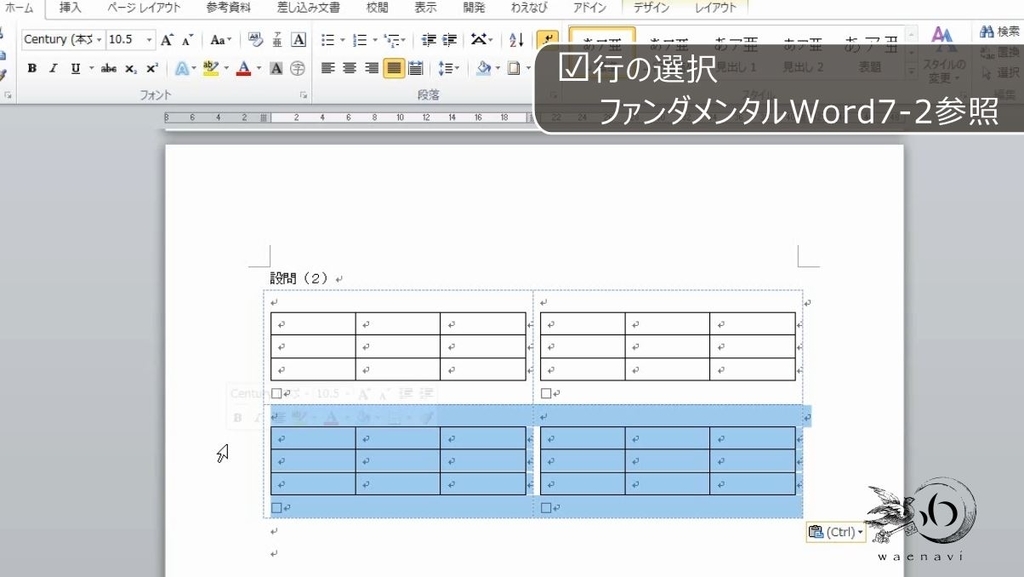Click the Subscript icon
The height and width of the screenshot is (577, 1024).
tap(131, 68)
